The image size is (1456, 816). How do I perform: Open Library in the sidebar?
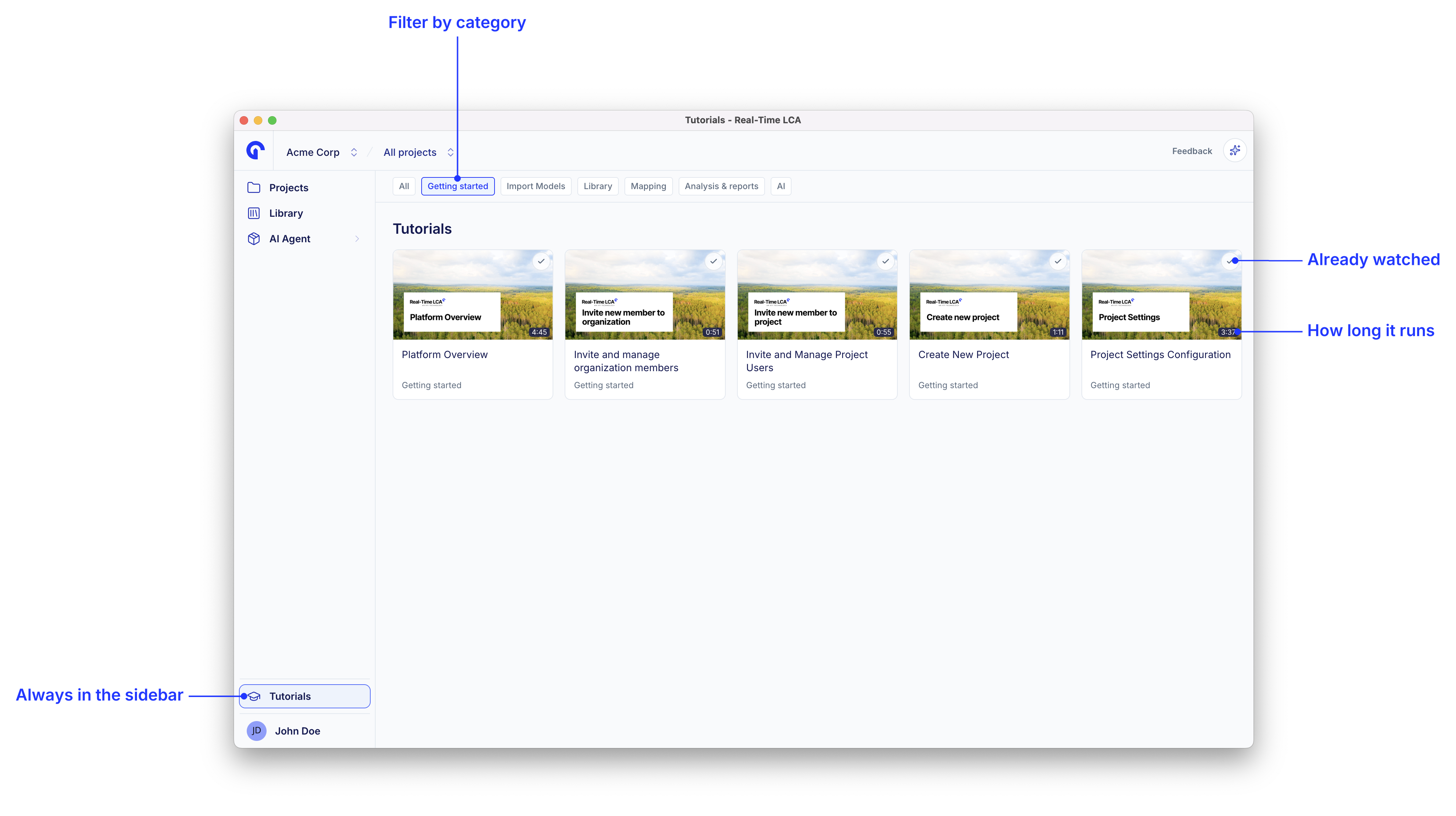[x=305, y=213]
